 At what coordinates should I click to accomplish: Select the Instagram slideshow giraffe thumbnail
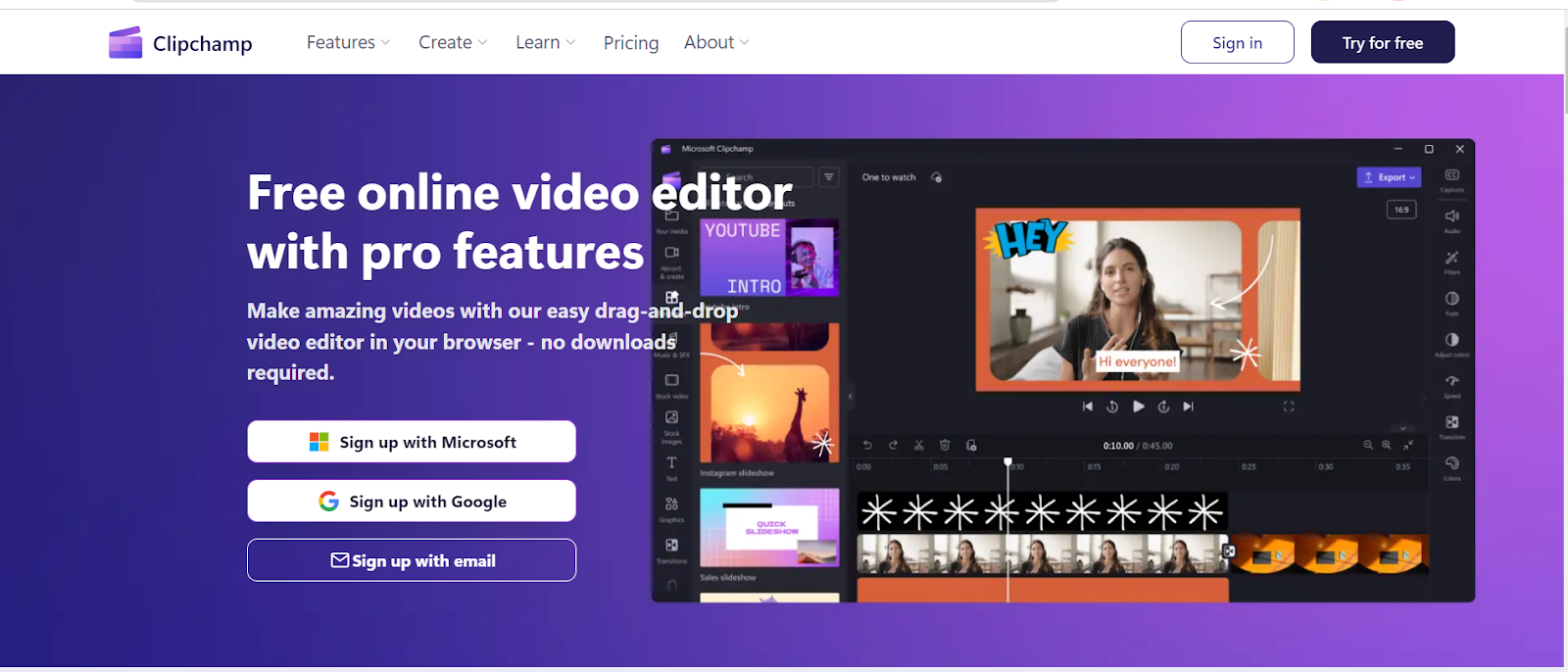click(769, 394)
